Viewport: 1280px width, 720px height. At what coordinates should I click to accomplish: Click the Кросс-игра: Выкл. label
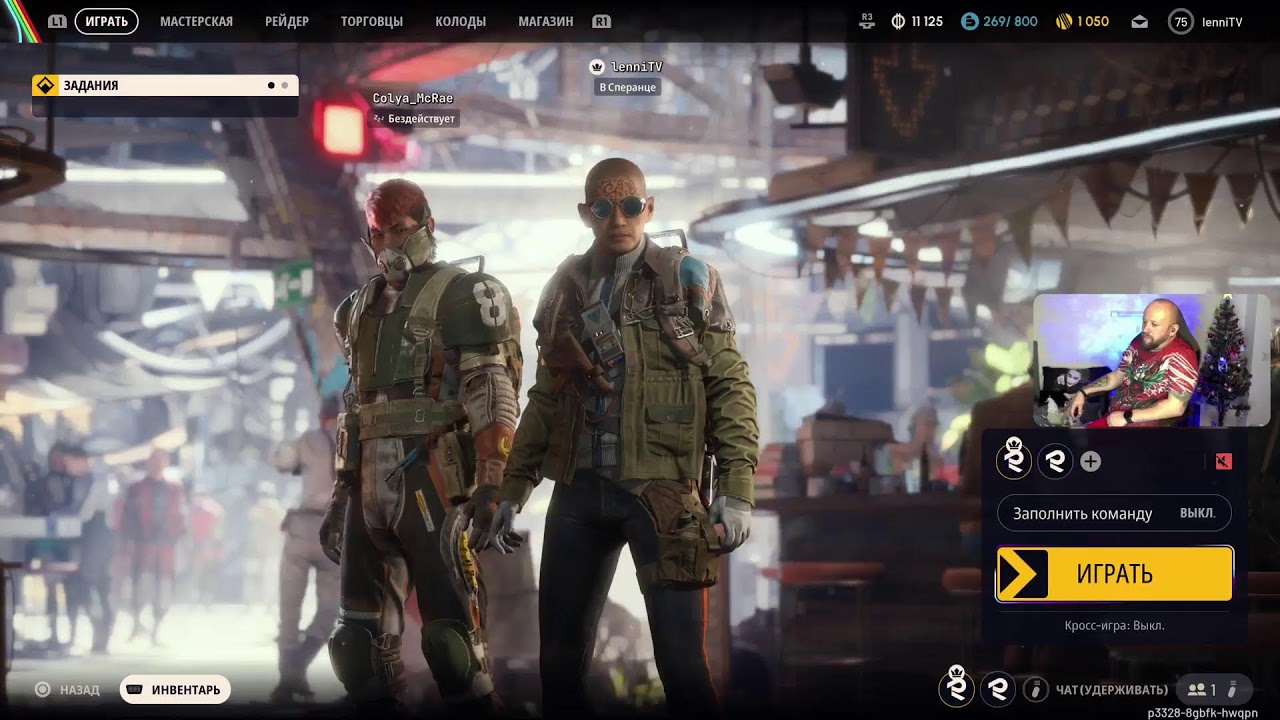pyautogui.click(x=1114, y=625)
